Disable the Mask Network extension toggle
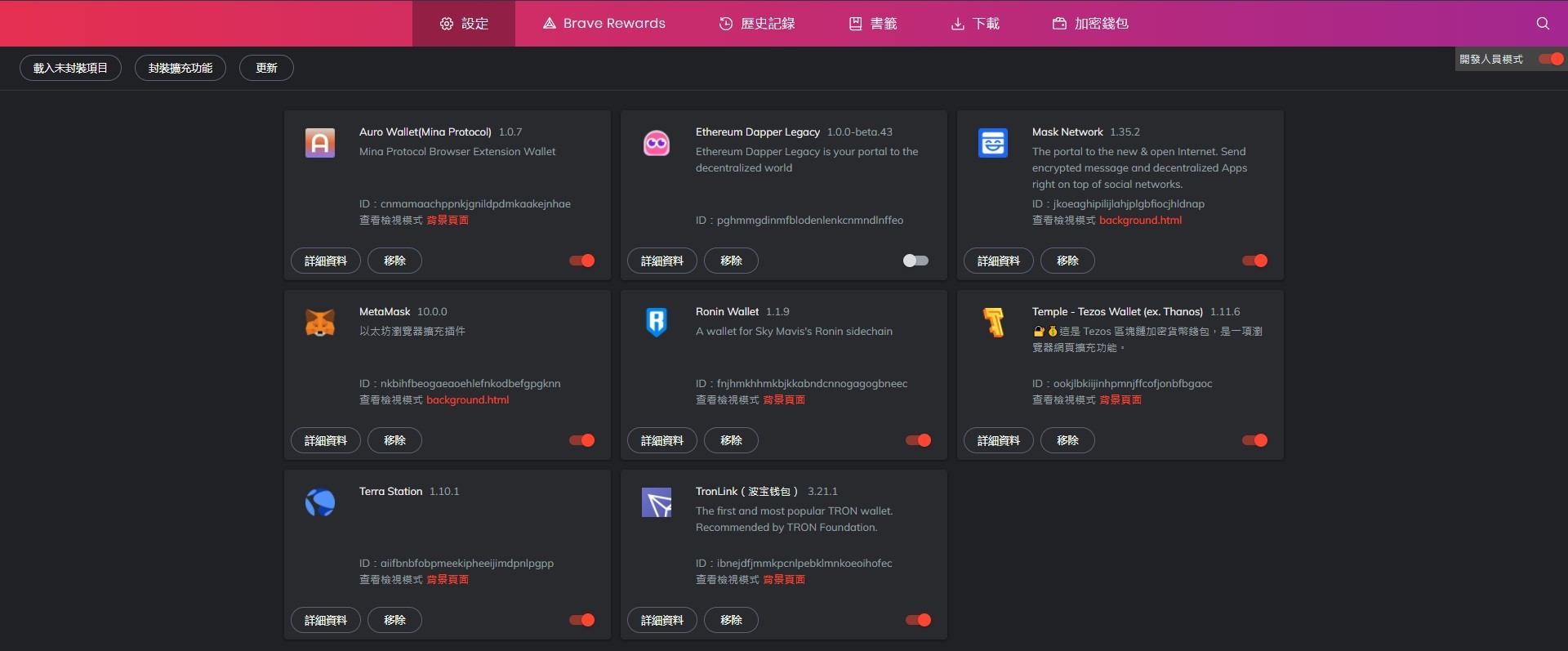Viewport: 1568px width, 651px height. pos(1255,261)
